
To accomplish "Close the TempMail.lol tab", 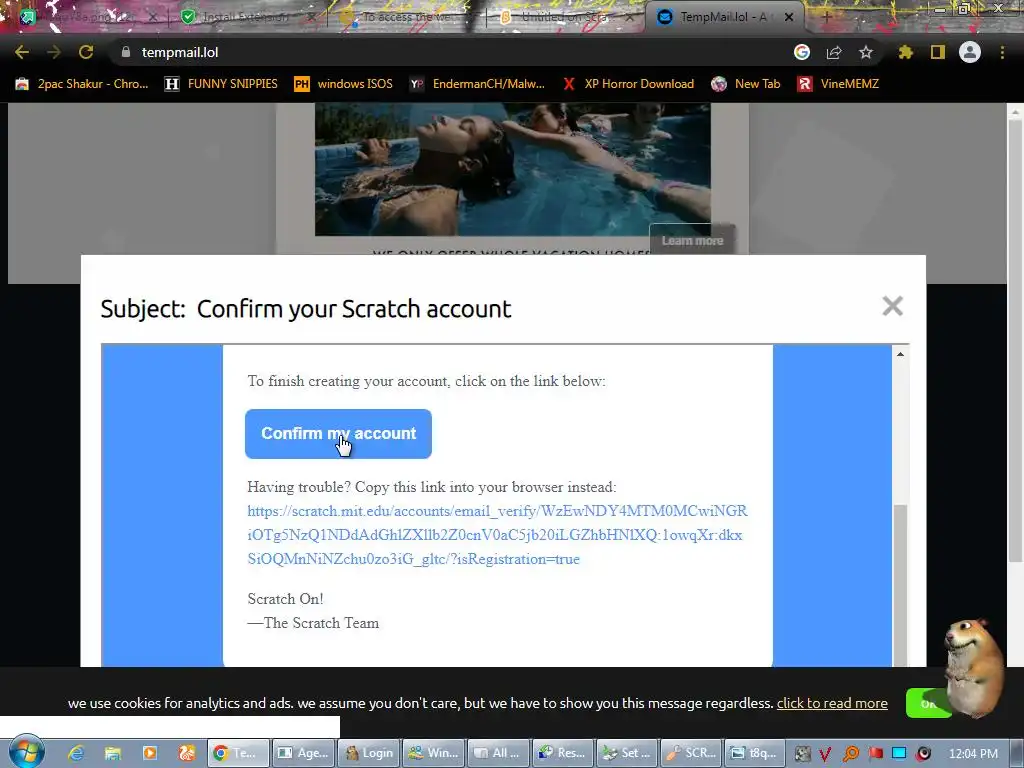I will click(x=789, y=18).
